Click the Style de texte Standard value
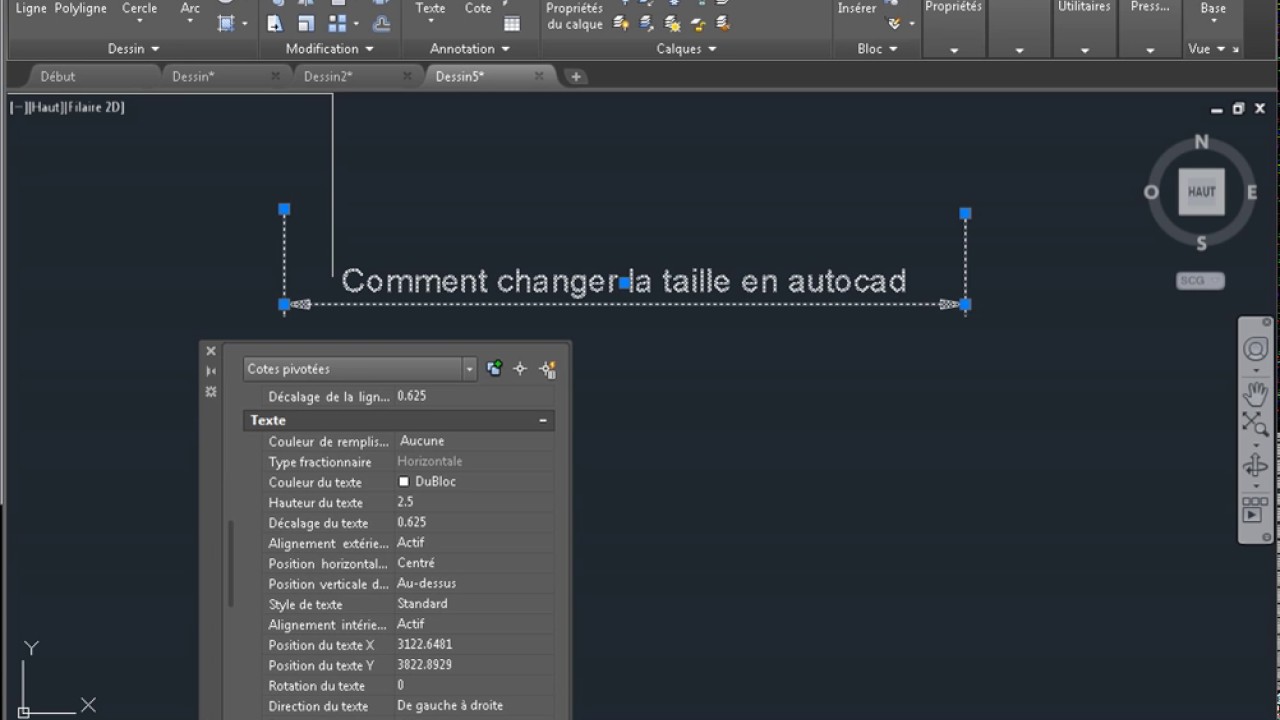Image resolution: width=1280 pixels, height=720 pixels. pyautogui.click(x=474, y=604)
